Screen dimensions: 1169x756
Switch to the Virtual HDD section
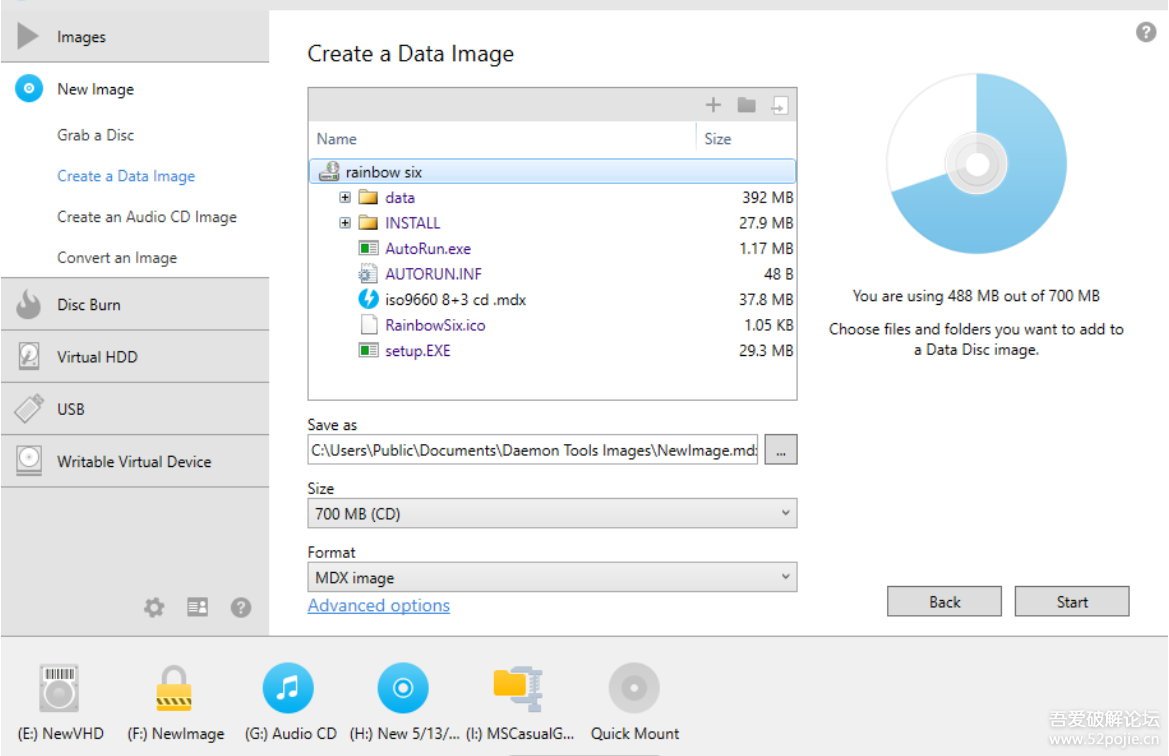[x=97, y=356]
